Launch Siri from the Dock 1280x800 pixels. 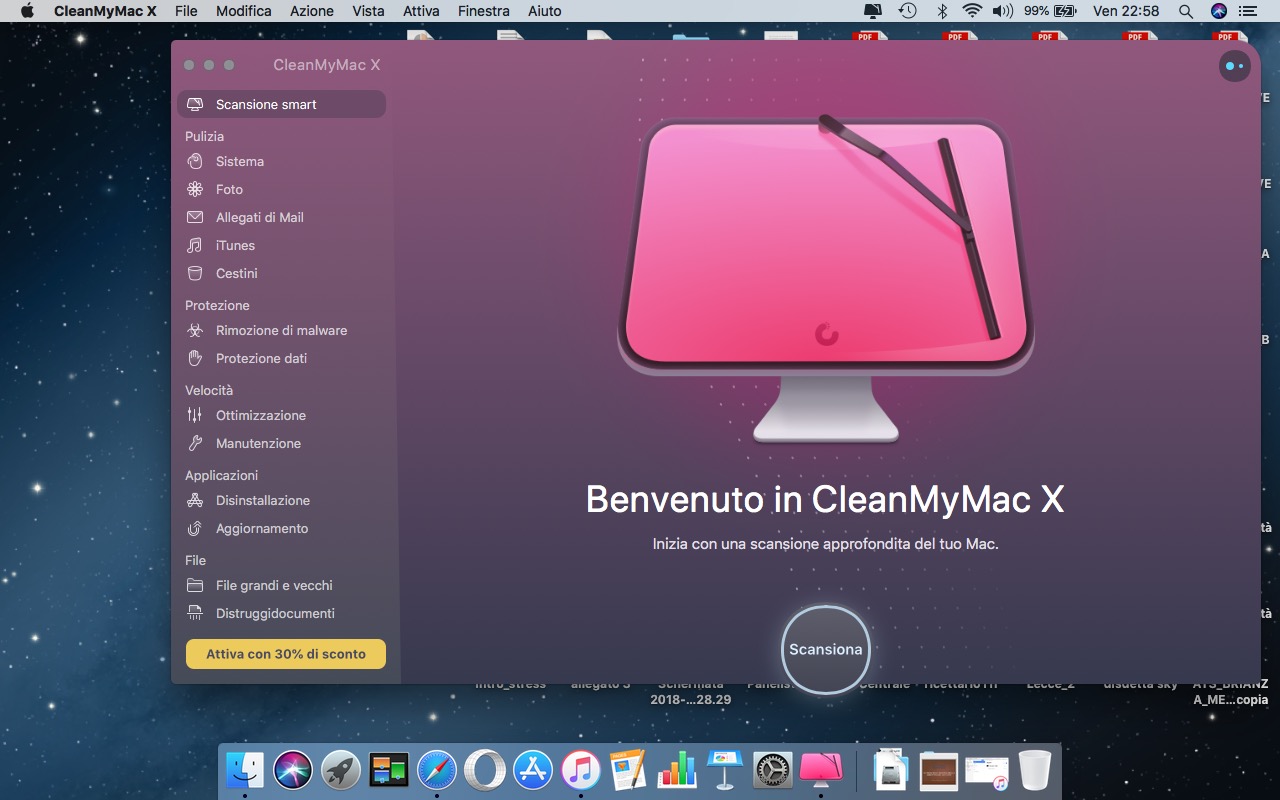point(293,770)
